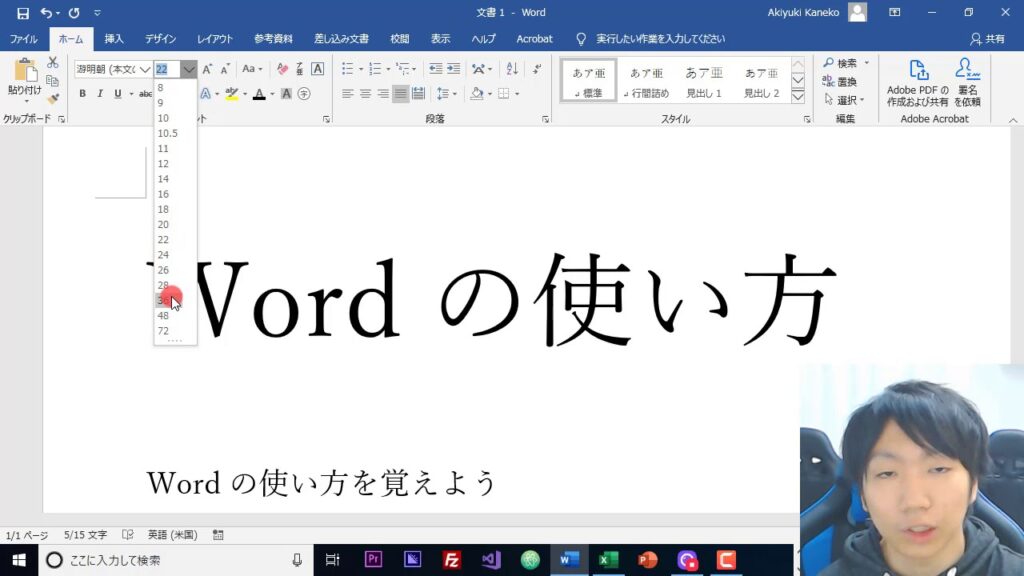Click the Paste (貼り付け) button
1024x576 pixels.
(25, 80)
